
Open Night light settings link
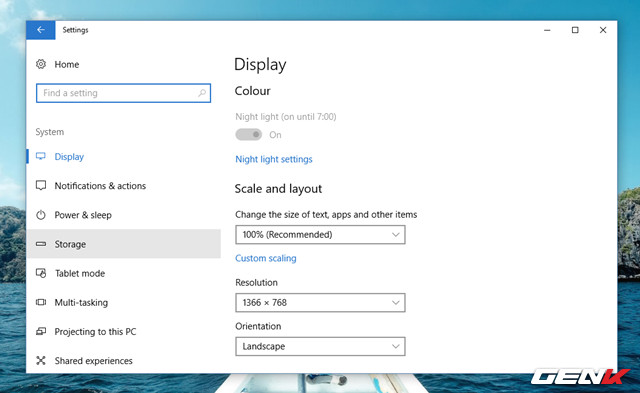point(274,159)
